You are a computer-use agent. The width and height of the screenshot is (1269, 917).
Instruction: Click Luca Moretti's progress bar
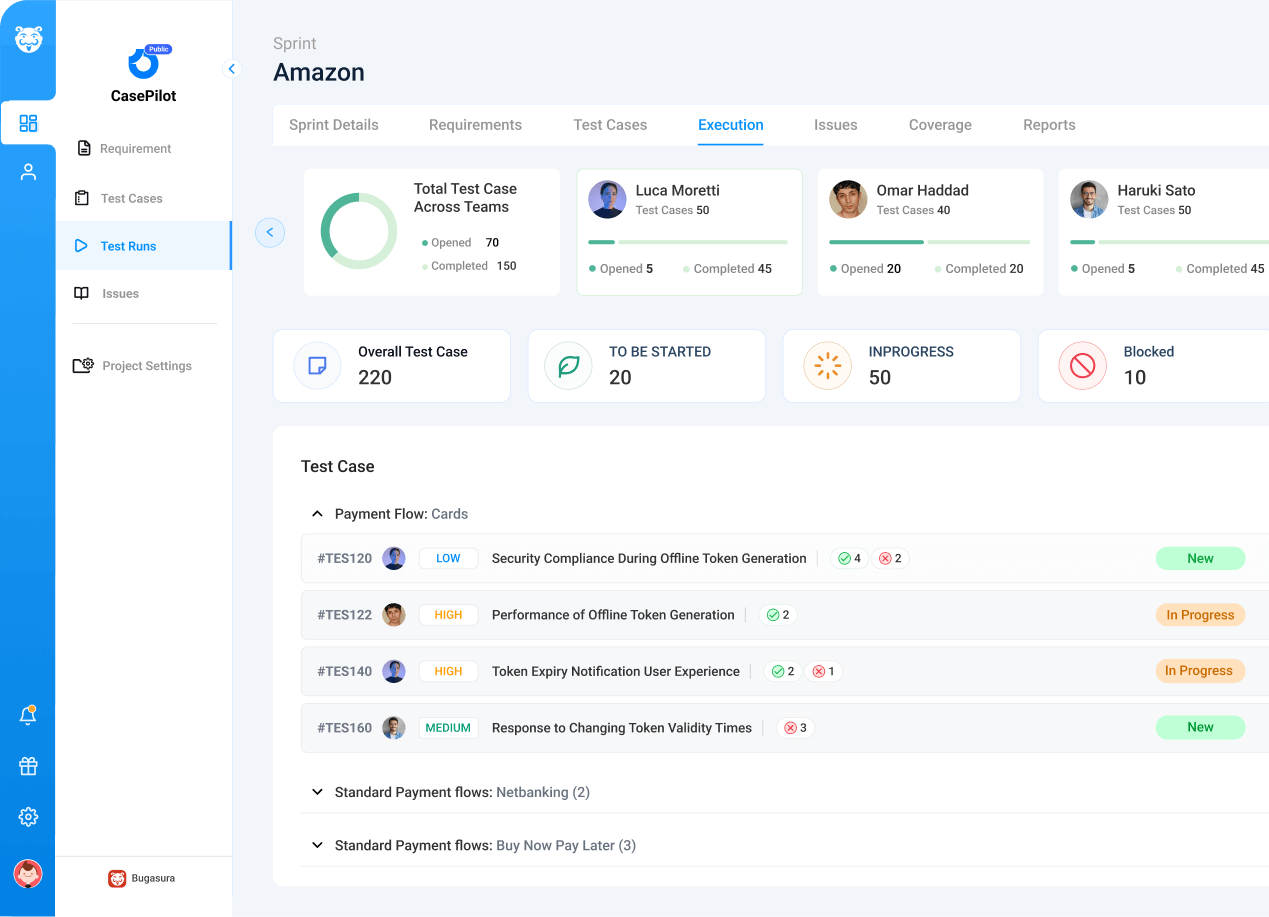pos(688,242)
